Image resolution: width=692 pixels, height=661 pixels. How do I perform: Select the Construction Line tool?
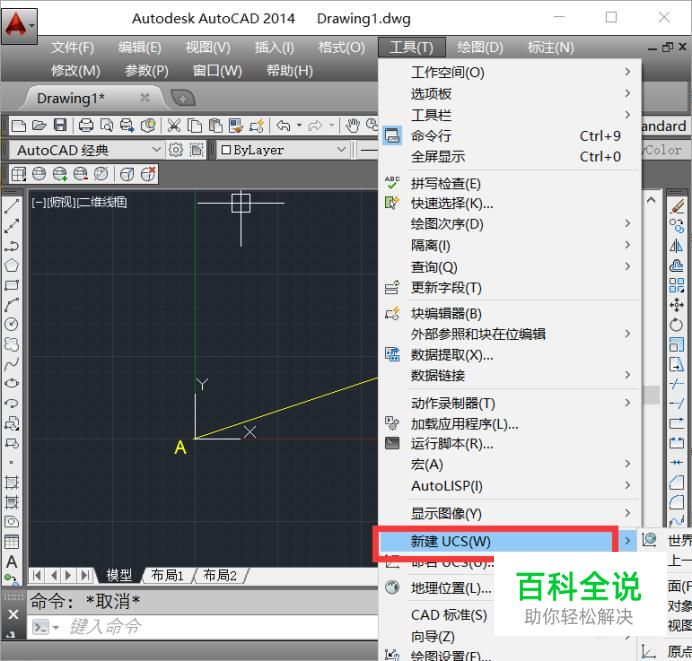point(11,226)
